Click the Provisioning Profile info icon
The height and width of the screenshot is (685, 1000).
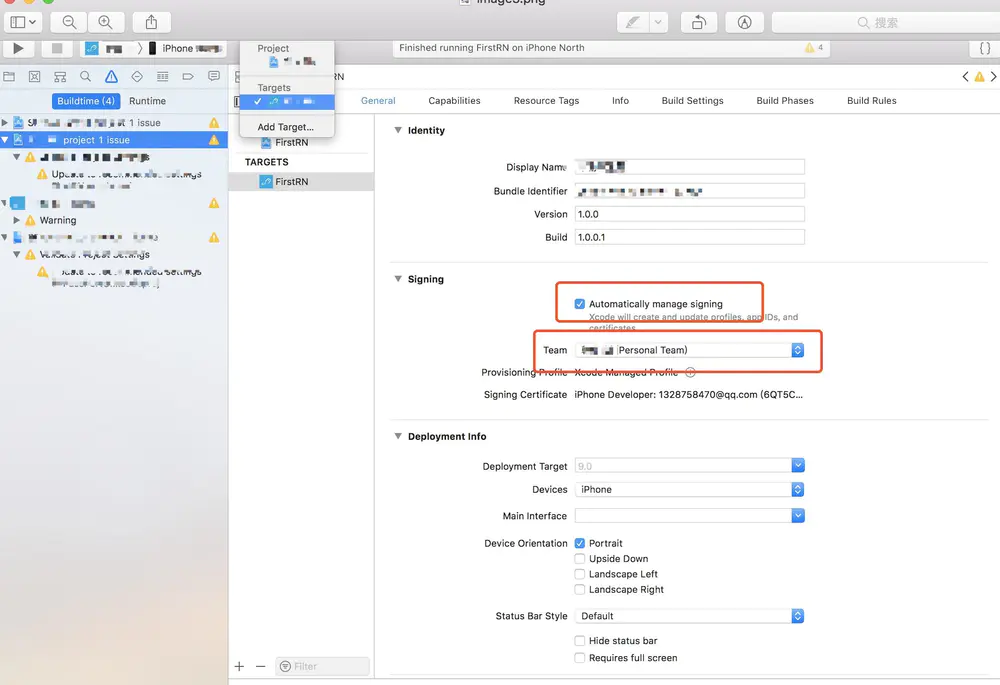coord(690,372)
